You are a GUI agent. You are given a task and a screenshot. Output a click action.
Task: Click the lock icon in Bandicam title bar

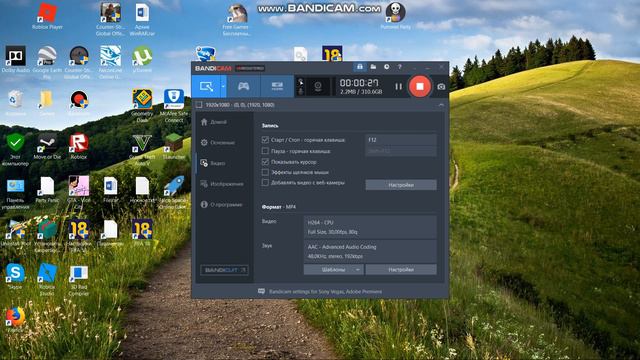coord(360,67)
